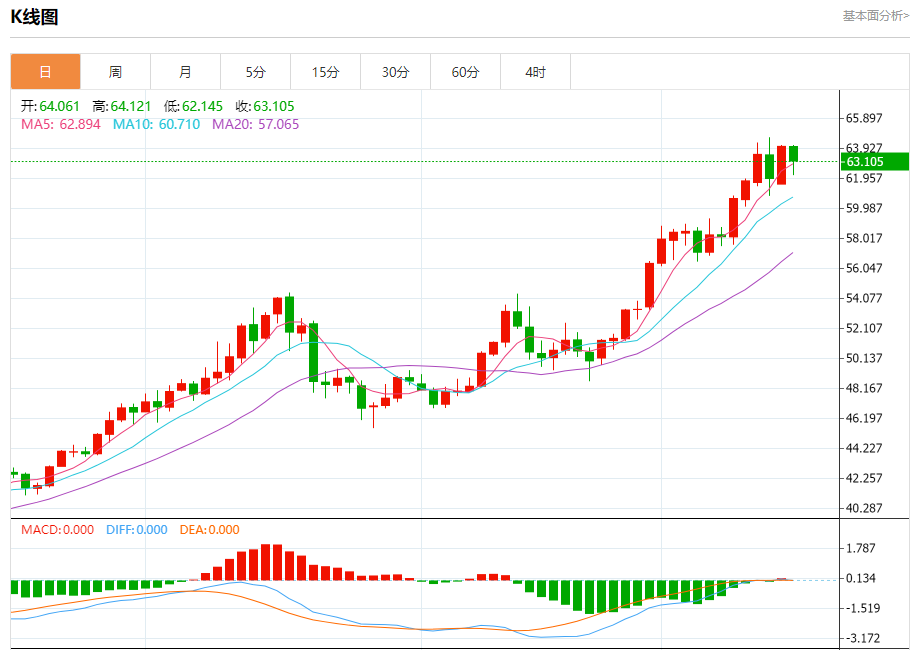Viewport: 915px width, 650px height.
Task: Select the 30分 interval tab
Action: pyautogui.click(x=395, y=72)
